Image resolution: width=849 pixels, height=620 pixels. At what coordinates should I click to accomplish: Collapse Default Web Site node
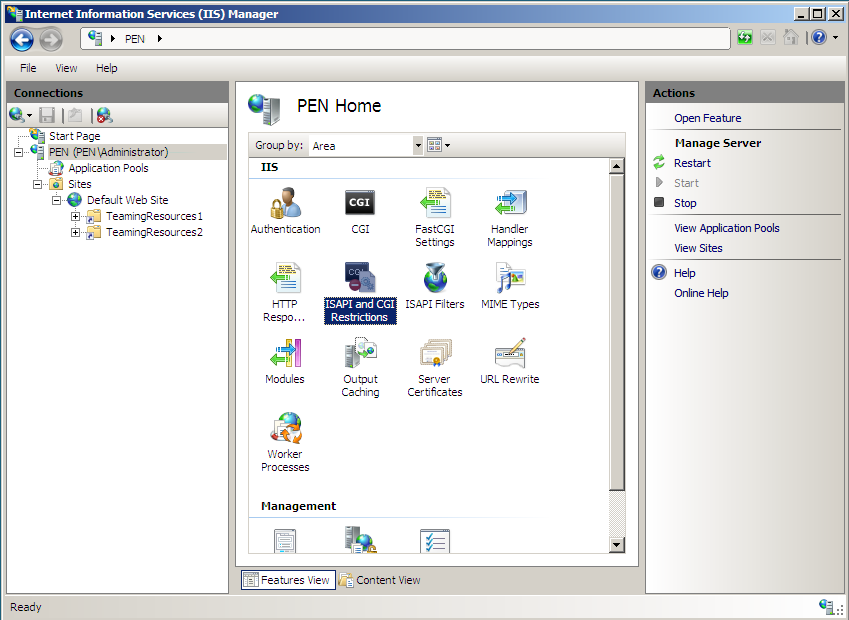[56, 201]
